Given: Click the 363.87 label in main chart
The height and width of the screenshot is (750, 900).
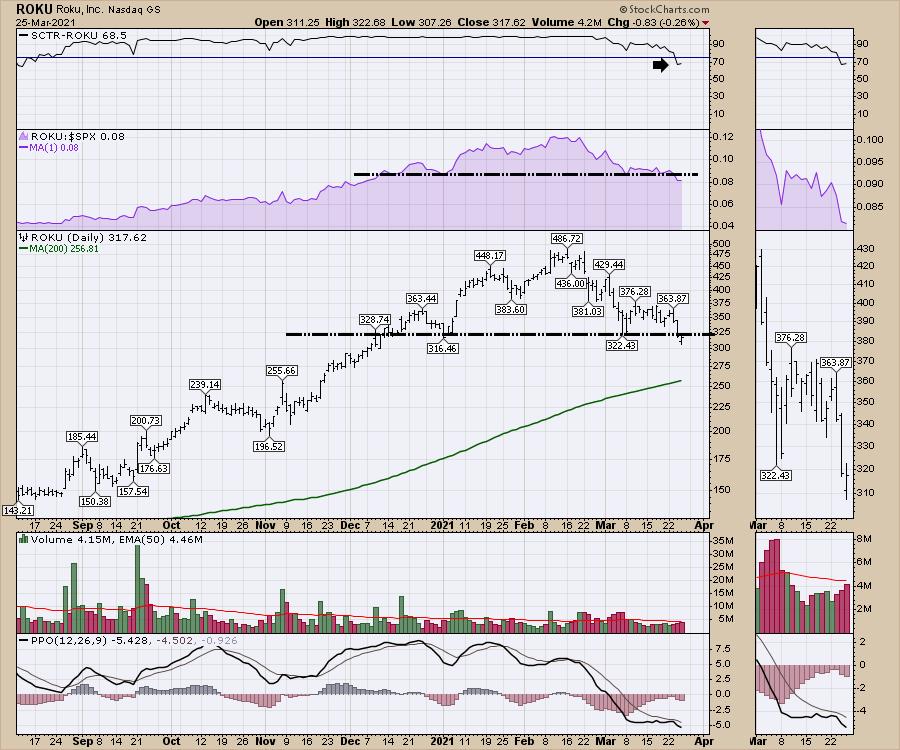Looking at the screenshot, I should pos(673,298).
